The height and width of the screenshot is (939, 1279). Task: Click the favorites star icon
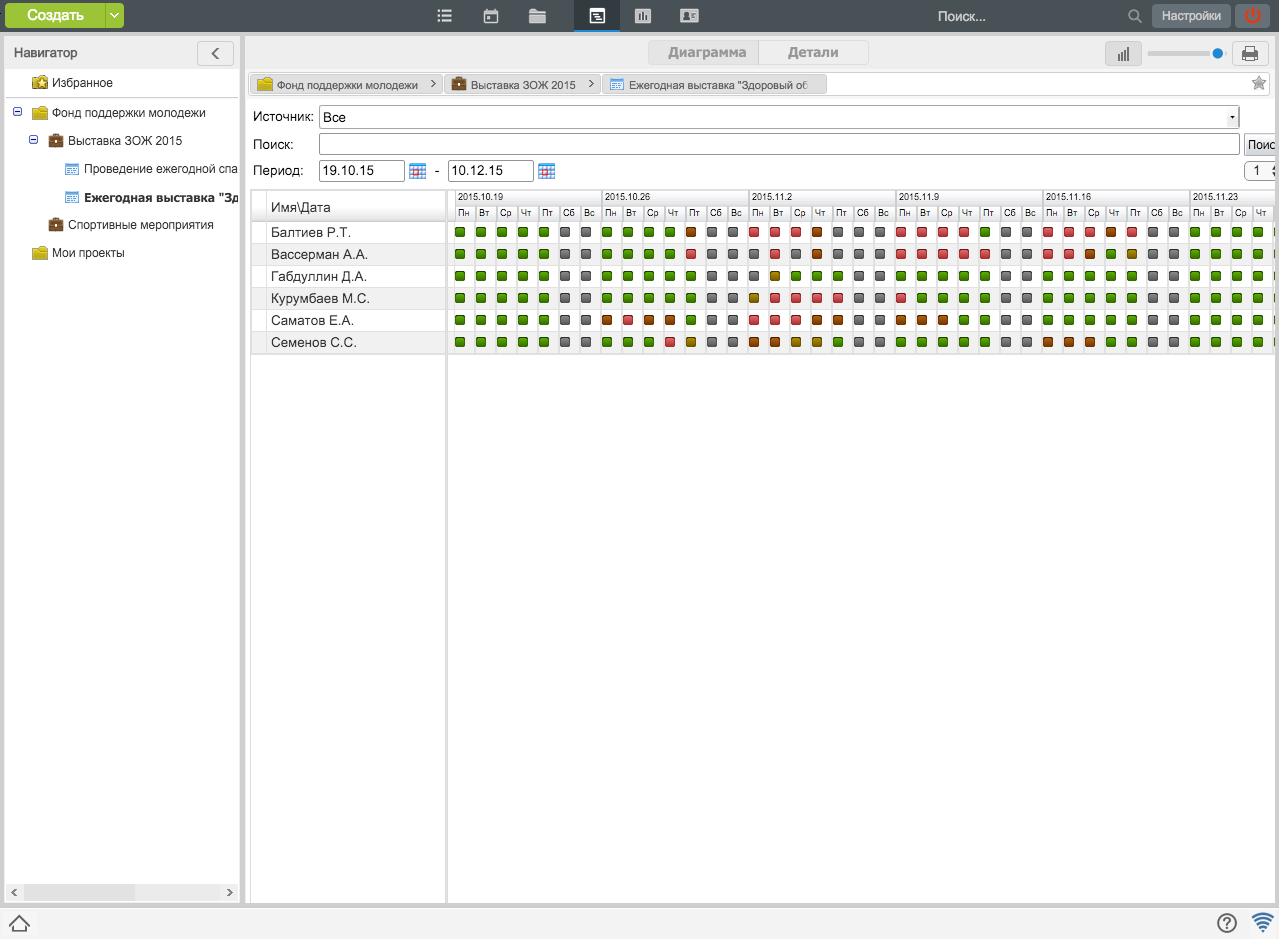[1259, 83]
